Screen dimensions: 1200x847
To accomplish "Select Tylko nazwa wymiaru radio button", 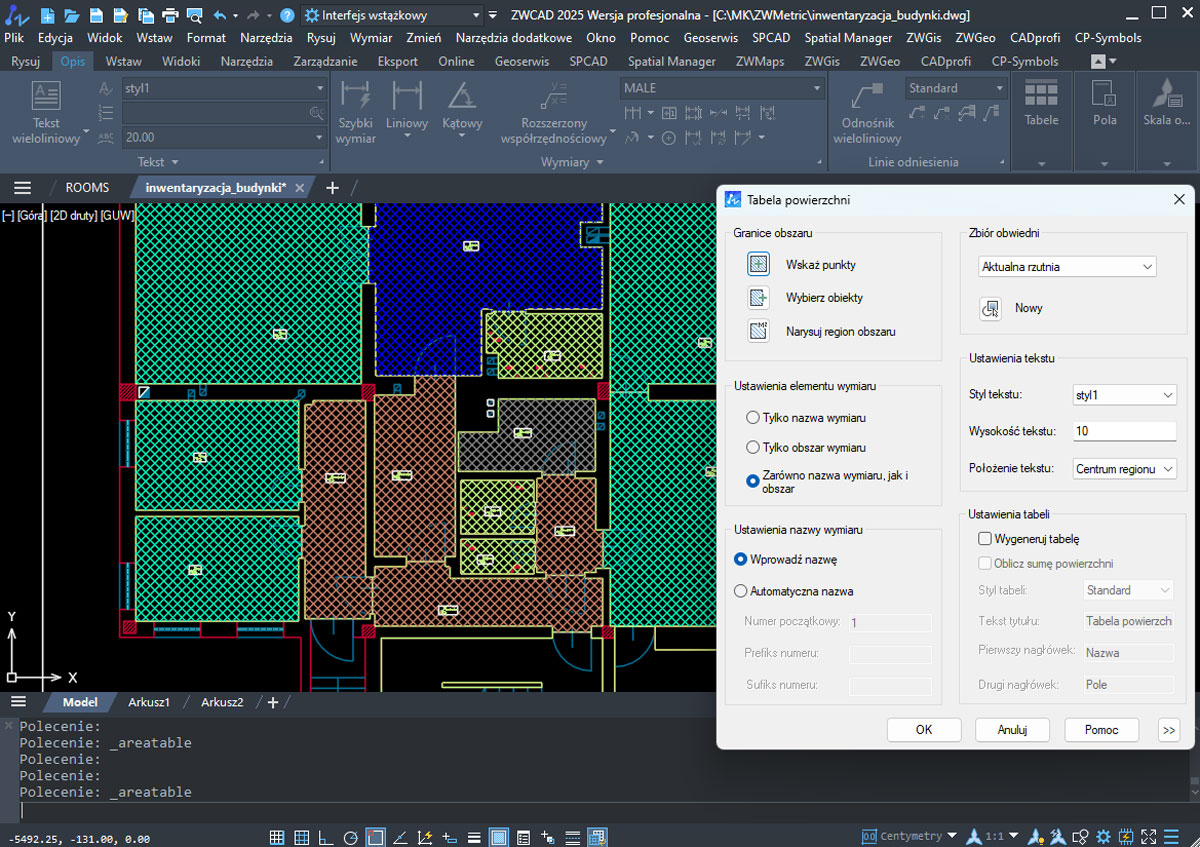I will [753, 417].
